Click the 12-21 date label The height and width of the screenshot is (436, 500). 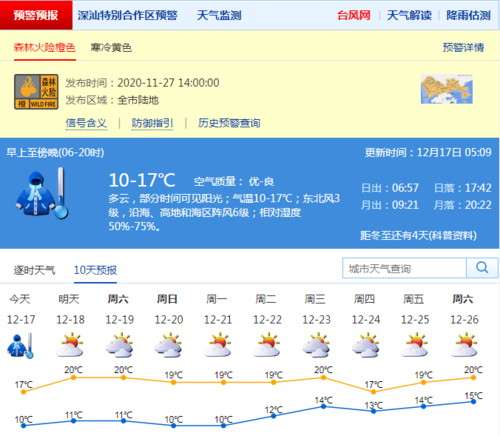click(x=218, y=320)
